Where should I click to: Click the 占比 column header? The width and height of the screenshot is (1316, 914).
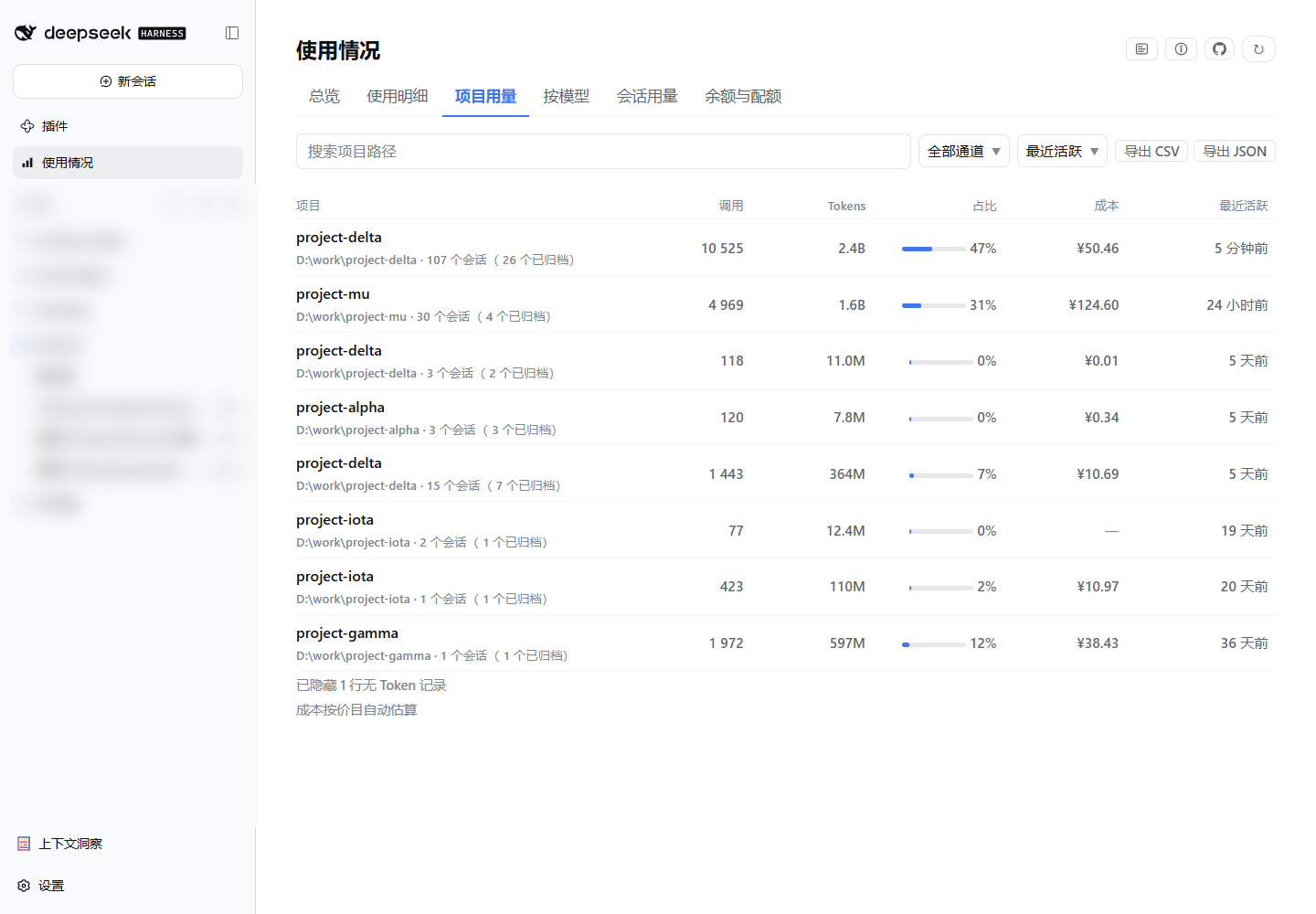pyautogui.click(x=984, y=206)
